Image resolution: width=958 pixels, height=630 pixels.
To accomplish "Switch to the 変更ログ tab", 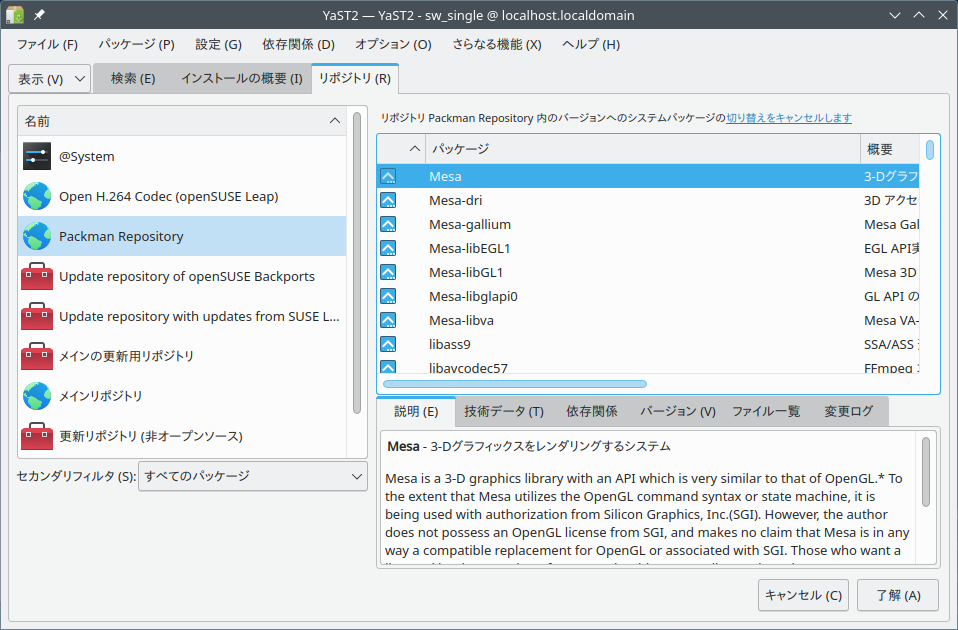I will [849, 411].
